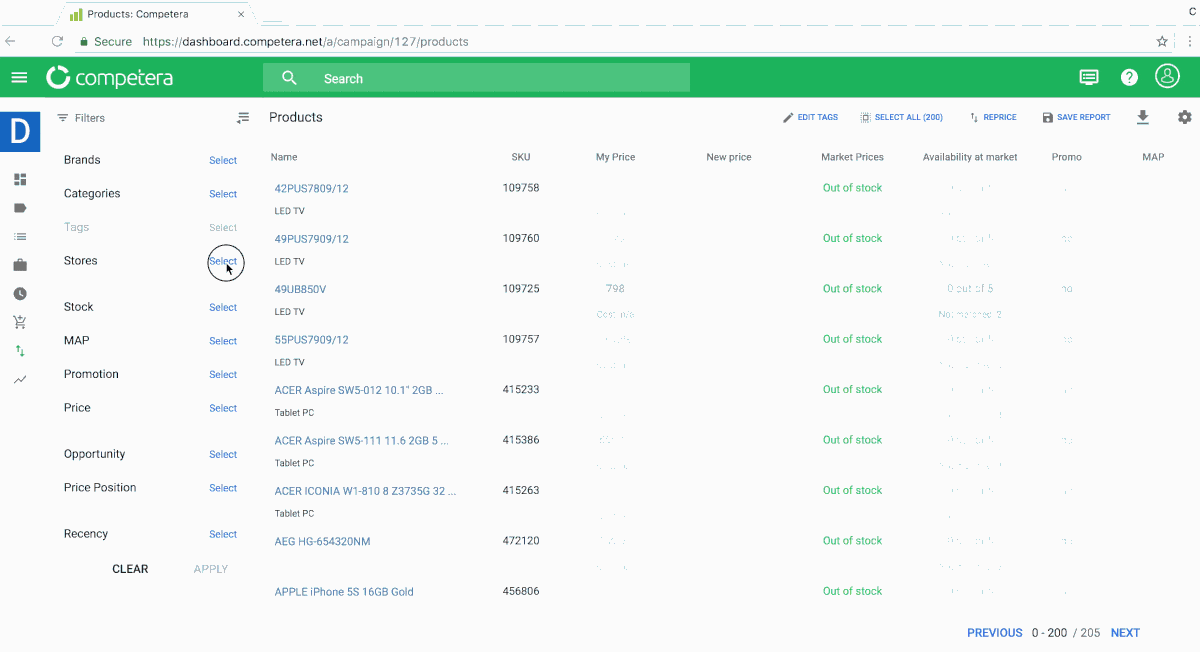Open Select for the Stock filter
Image resolution: width=1200 pixels, height=652 pixels.
coord(223,307)
